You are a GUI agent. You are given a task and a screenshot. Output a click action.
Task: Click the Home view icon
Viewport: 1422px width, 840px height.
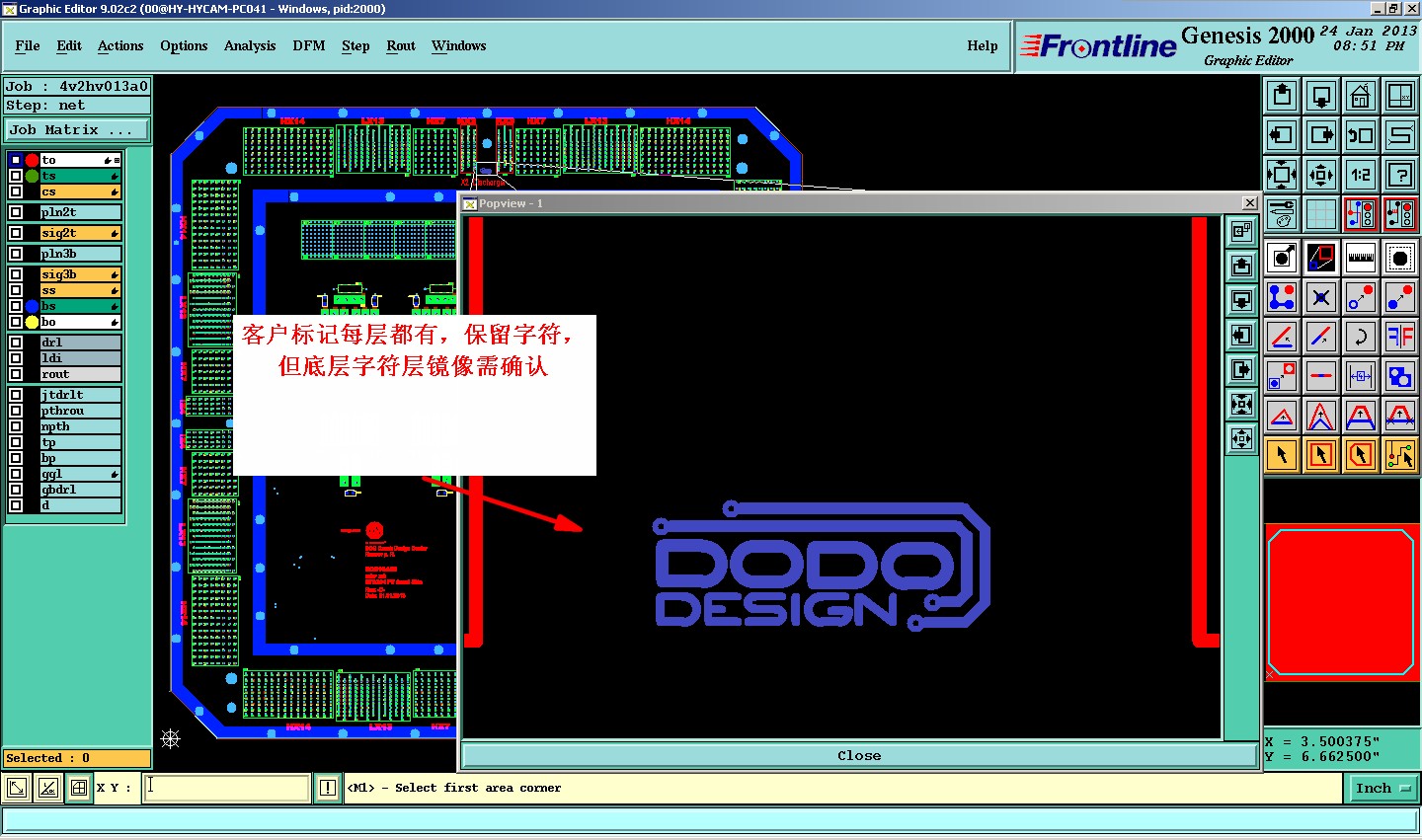coord(1361,96)
